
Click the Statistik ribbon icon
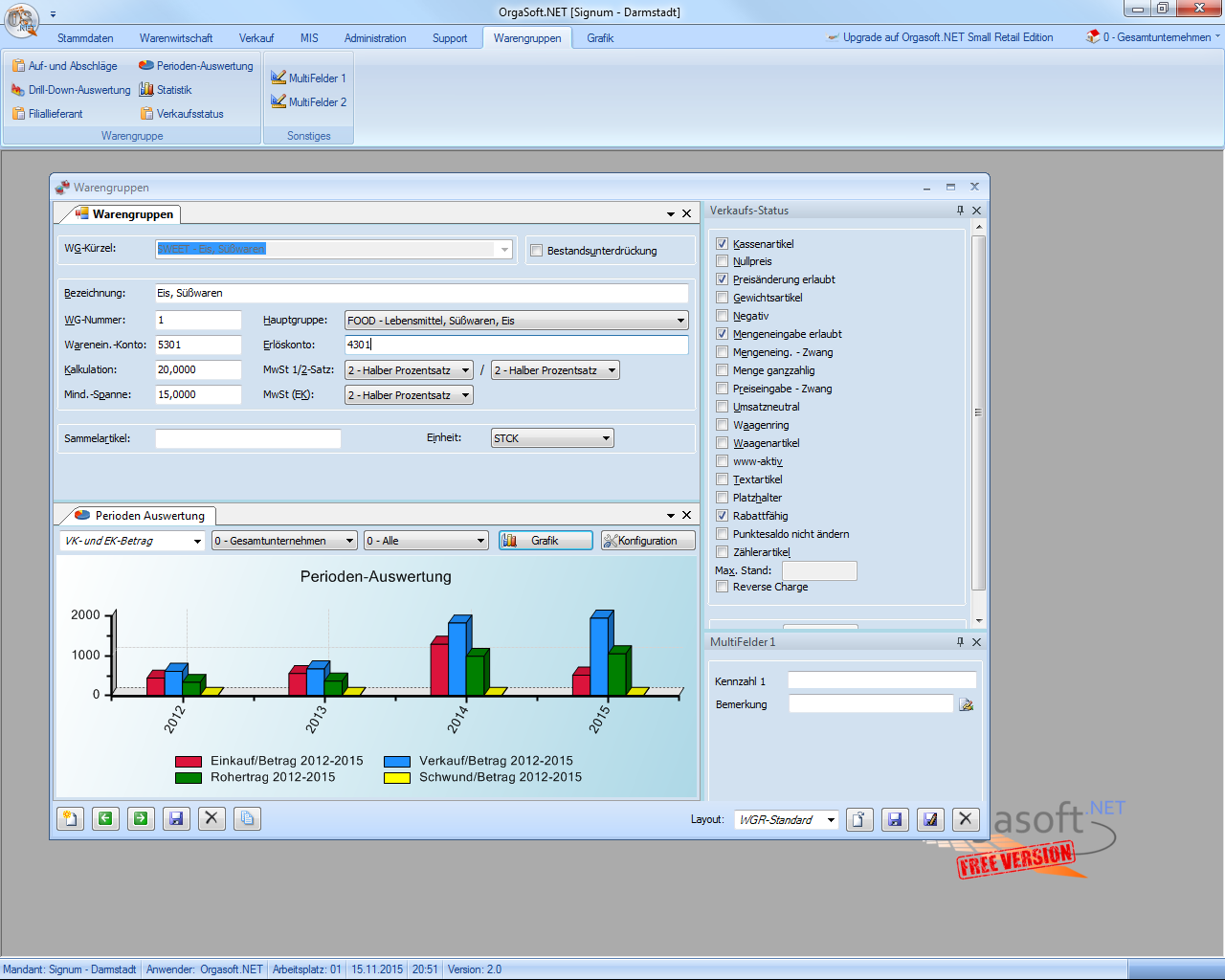(166, 90)
